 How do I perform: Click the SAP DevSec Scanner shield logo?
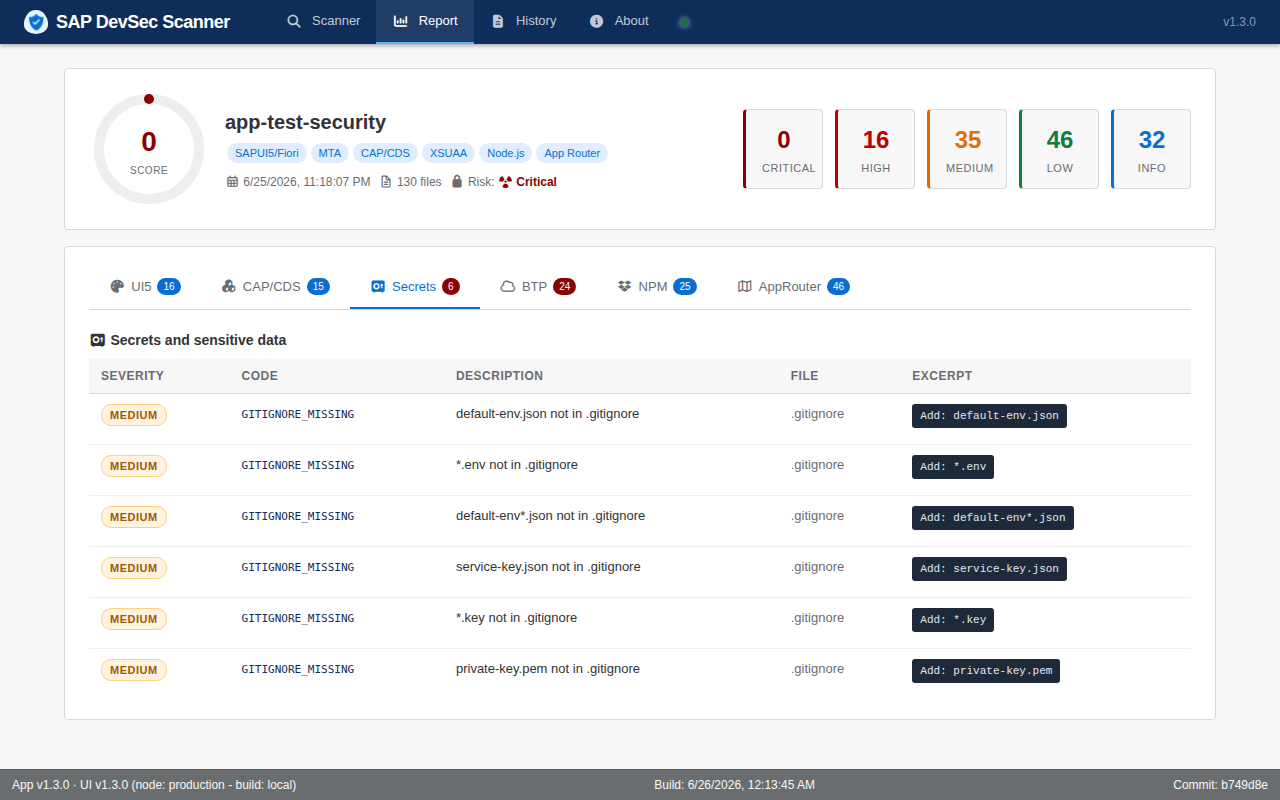coord(36,22)
